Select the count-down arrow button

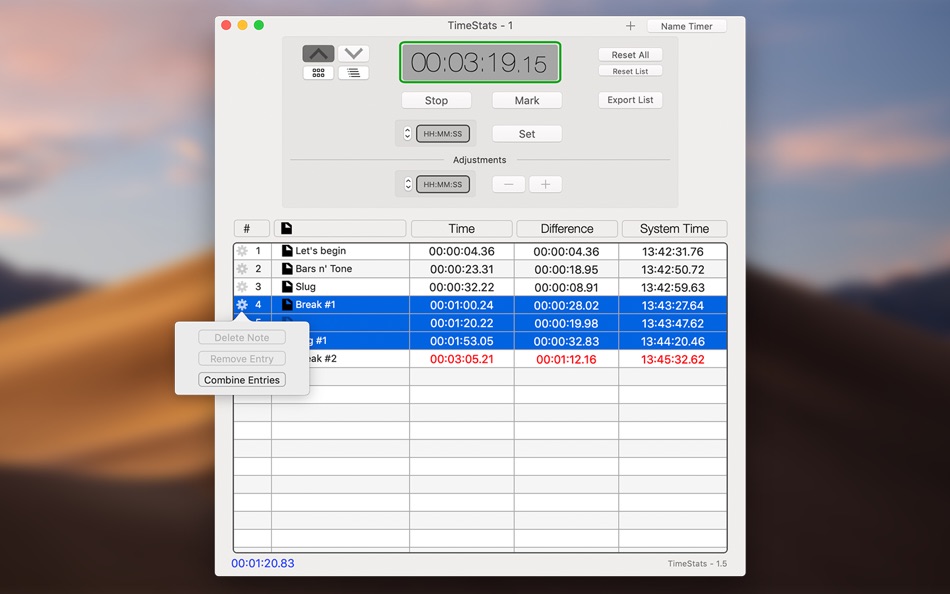(x=353, y=53)
